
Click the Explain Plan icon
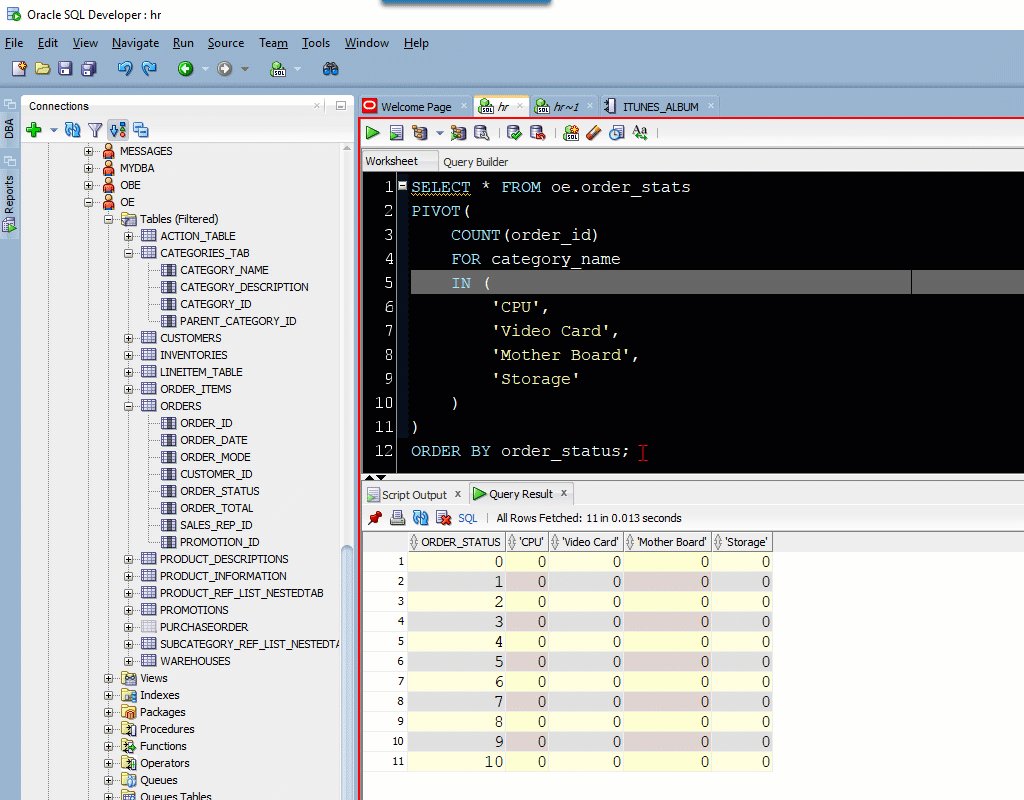(419, 133)
